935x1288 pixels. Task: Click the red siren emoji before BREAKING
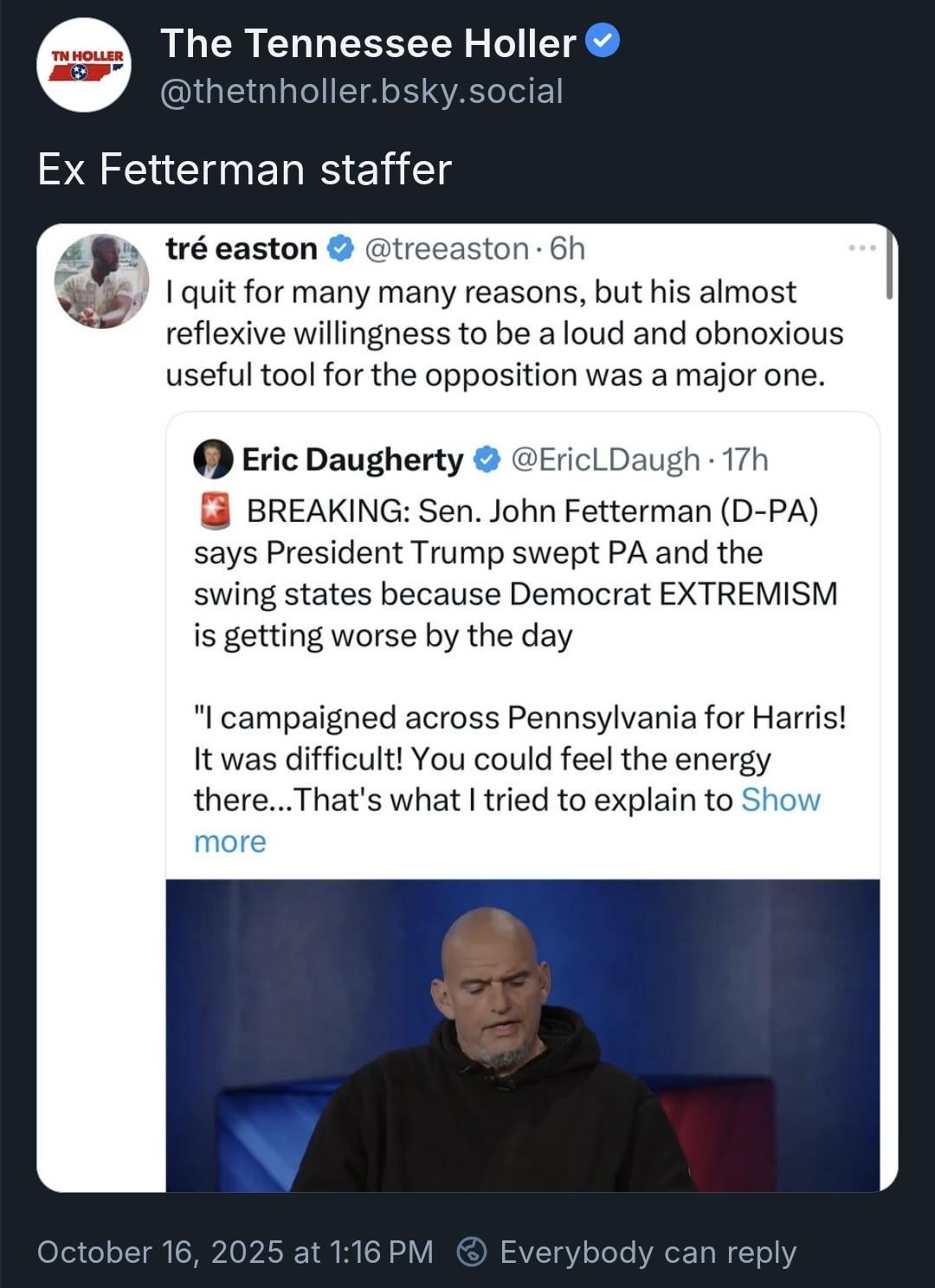(215, 511)
